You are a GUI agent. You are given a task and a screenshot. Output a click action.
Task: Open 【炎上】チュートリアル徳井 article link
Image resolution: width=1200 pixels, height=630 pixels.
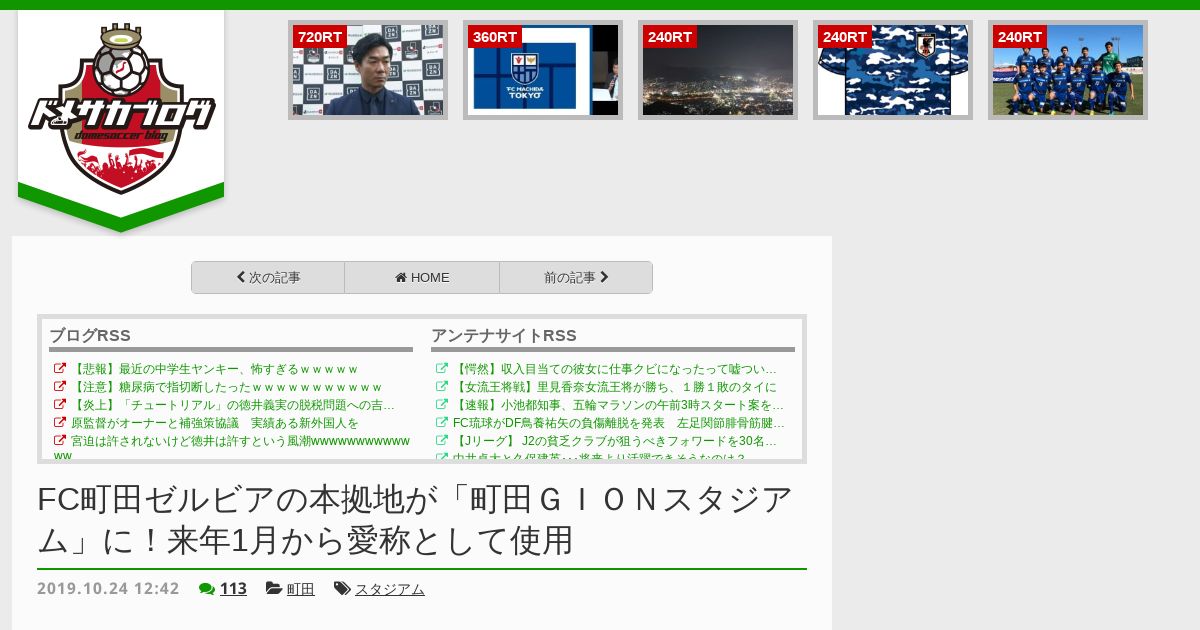[x=233, y=405]
